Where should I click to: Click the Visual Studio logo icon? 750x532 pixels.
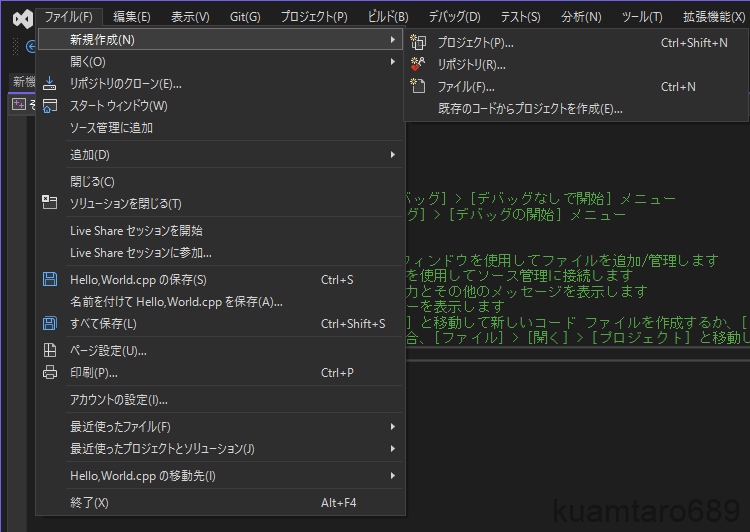[x=22, y=19]
